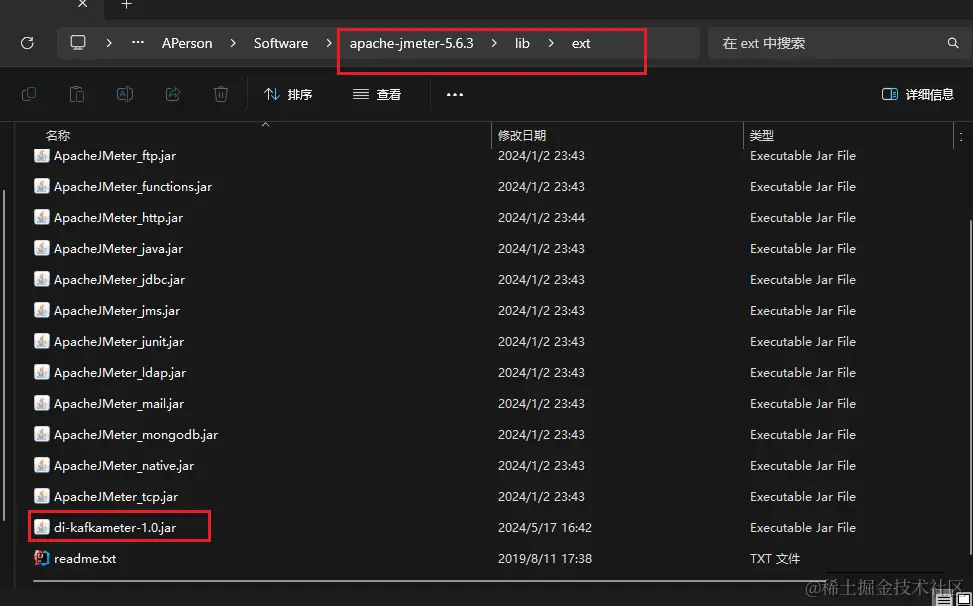Screen dimensions: 973x606
Task: Select ApacheJMeter_functions.jar file name
Action: 133,187
